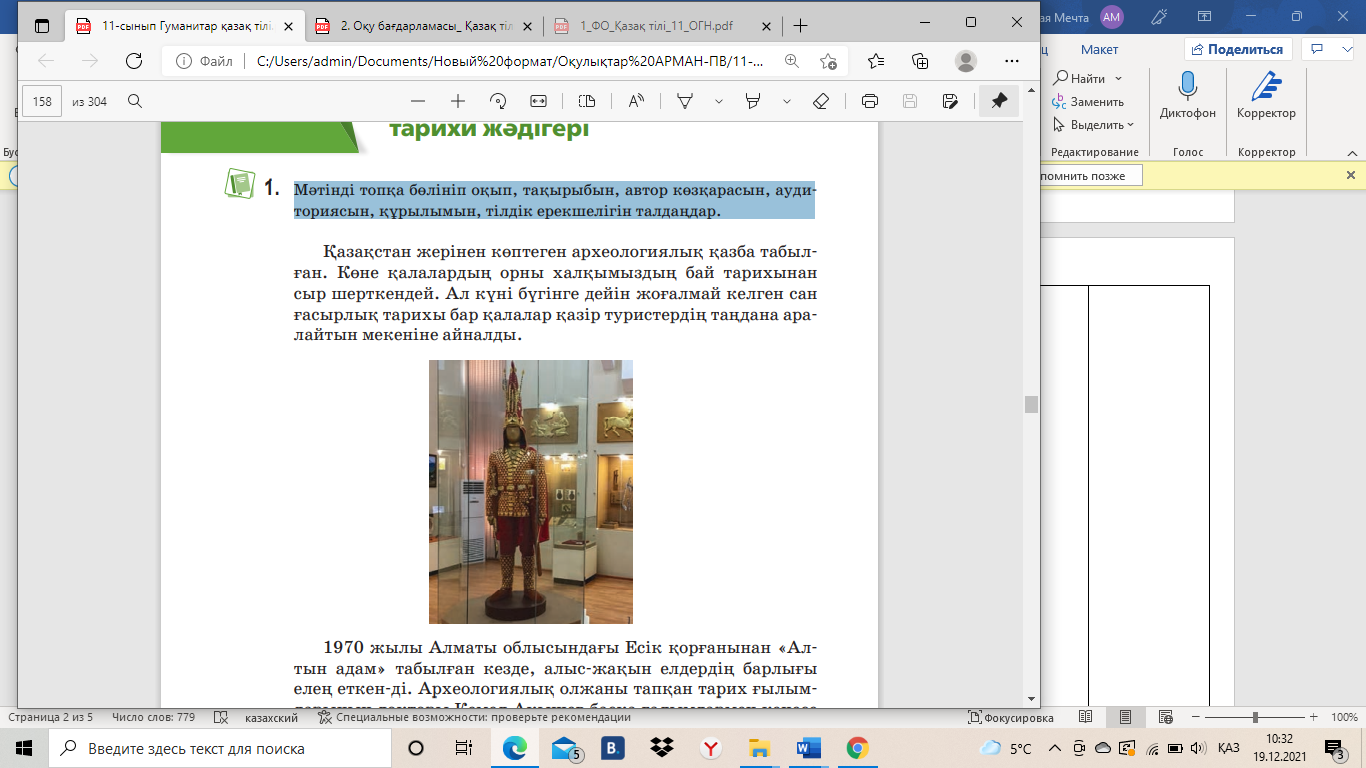Click the page number input field

pos(42,101)
